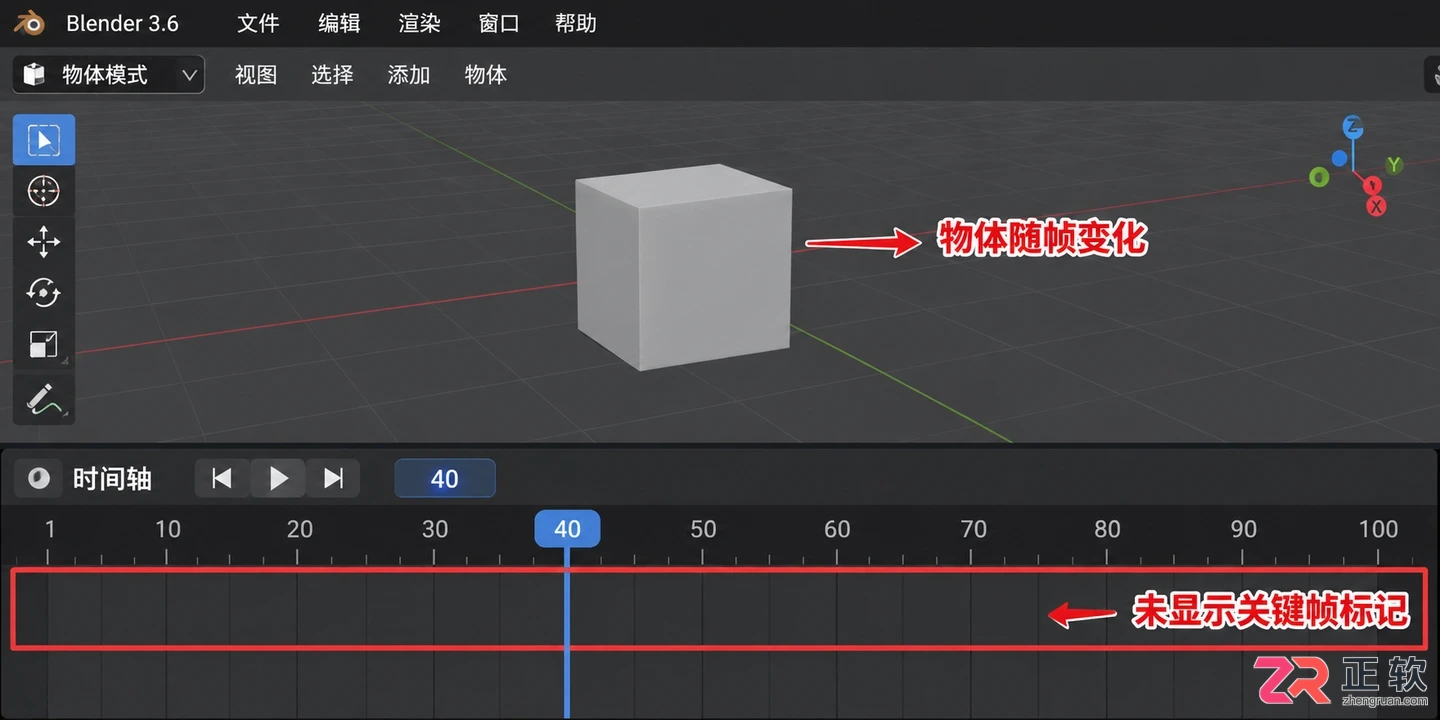Image resolution: width=1440 pixels, height=720 pixels.
Task: Click frame 1 on the timeline ruler
Action: (x=50, y=529)
